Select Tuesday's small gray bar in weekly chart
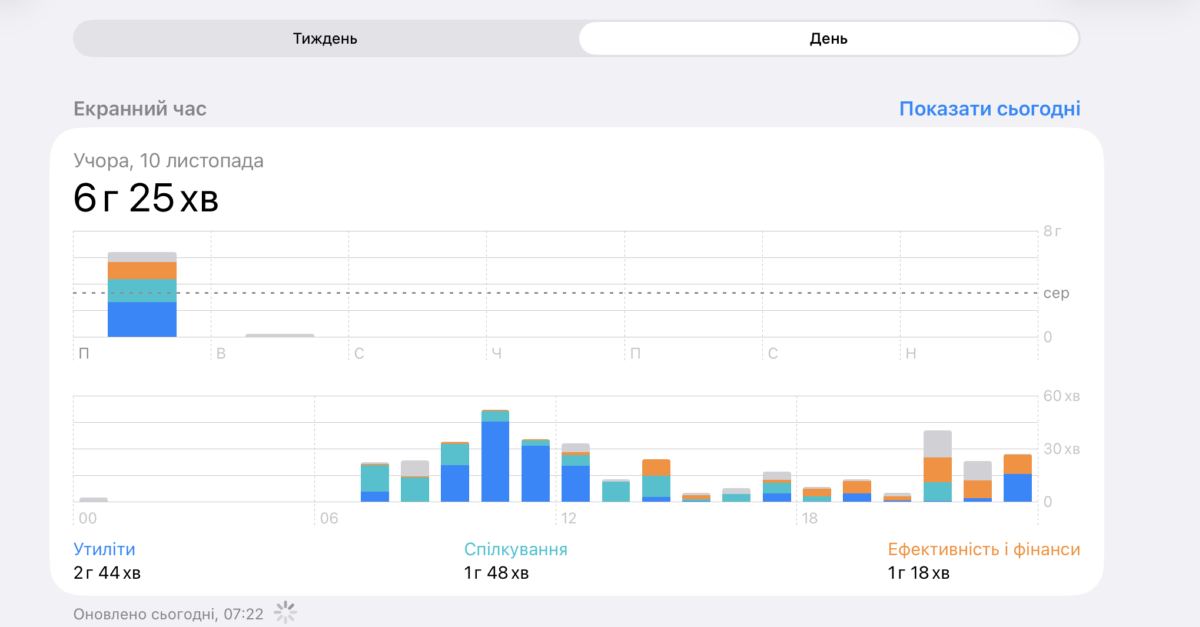The height and width of the screenshot is (627, 1200). pyautogui.click(x=280, y=335)
